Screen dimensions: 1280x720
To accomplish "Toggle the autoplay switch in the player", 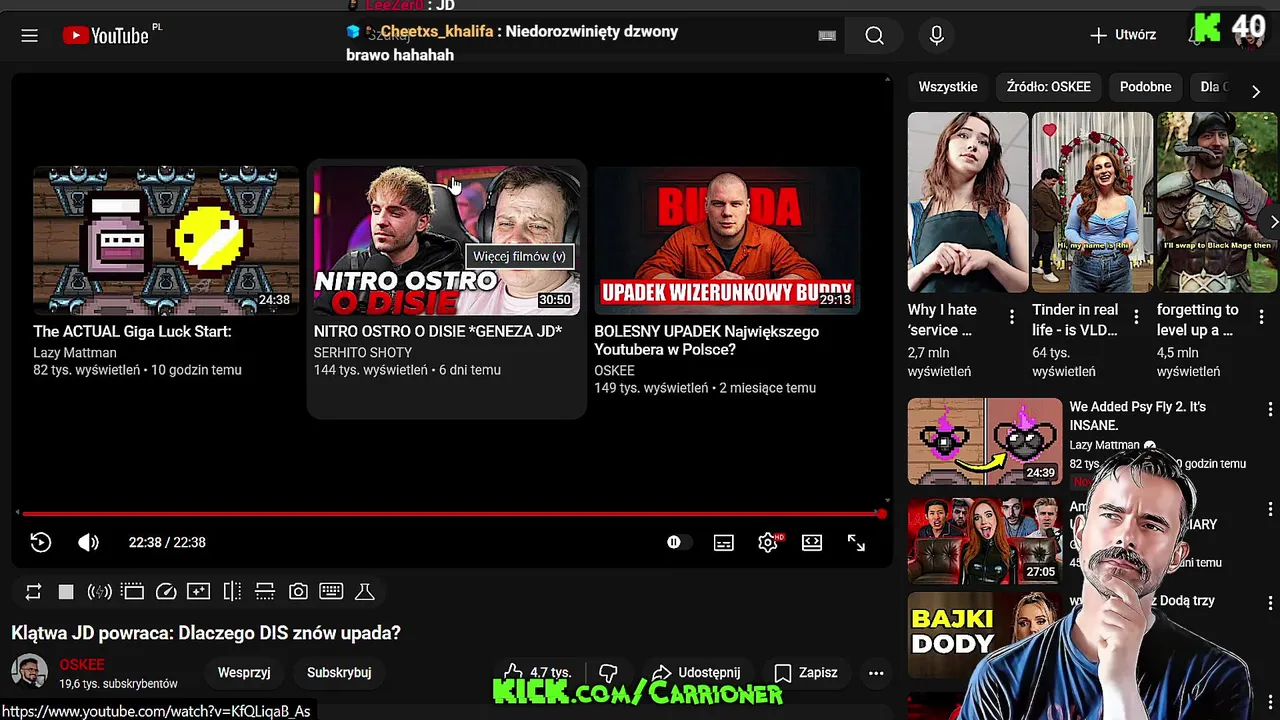I will coord(678,542).
